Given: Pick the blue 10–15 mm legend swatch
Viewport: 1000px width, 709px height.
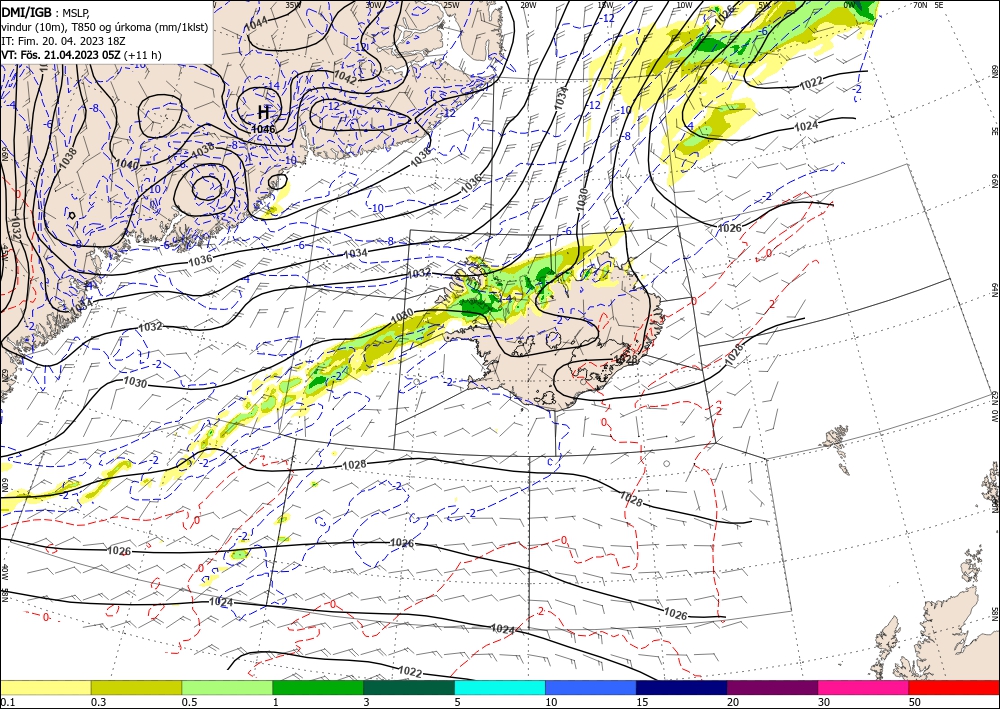Looking at the screenshot, I should click(591, 687).
